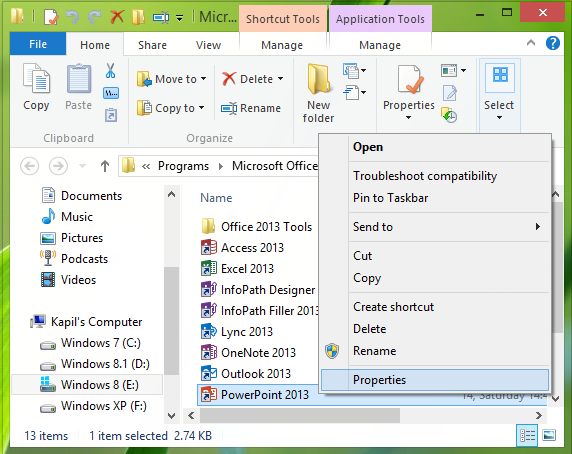Click the horizontal scrollbar thumb in file list

point(300,415)
